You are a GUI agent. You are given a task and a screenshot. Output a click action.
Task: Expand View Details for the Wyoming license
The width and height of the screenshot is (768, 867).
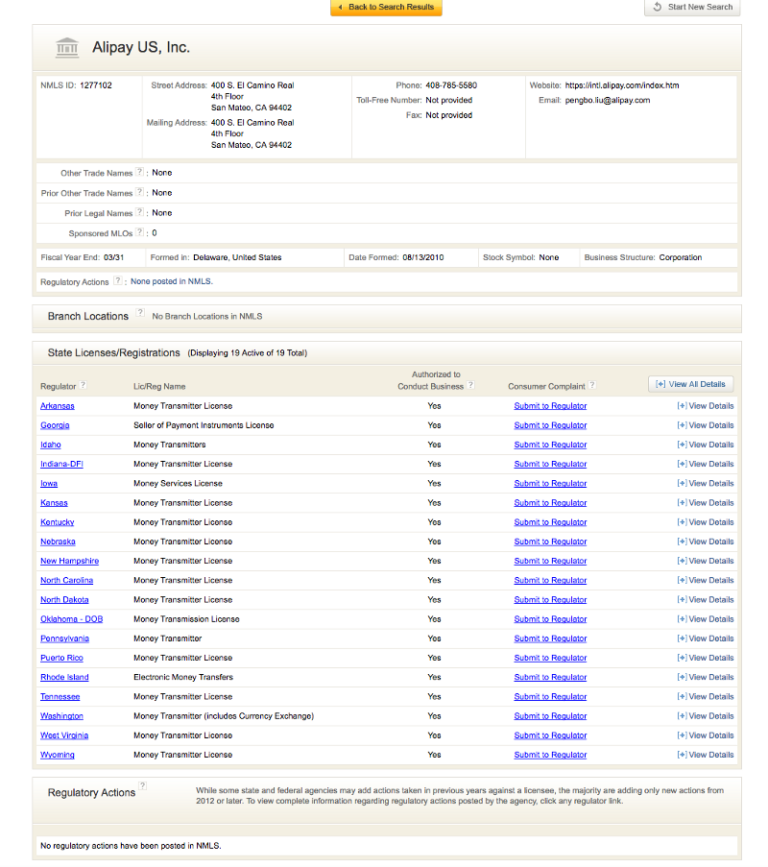(705, 755)
